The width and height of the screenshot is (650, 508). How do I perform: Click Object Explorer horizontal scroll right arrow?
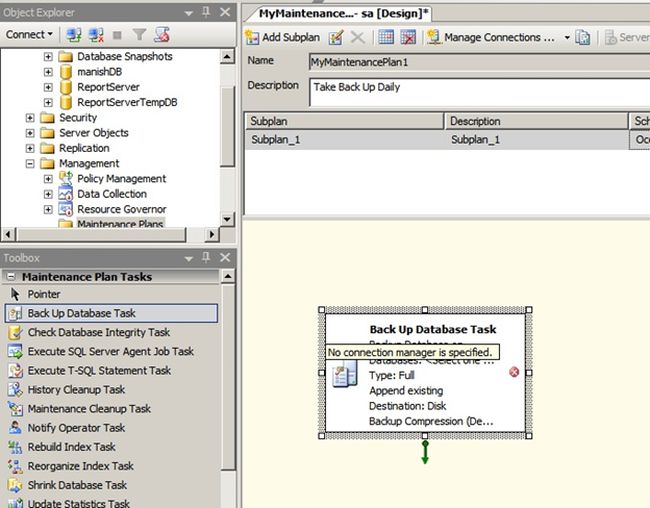click(x=212, y=234)
